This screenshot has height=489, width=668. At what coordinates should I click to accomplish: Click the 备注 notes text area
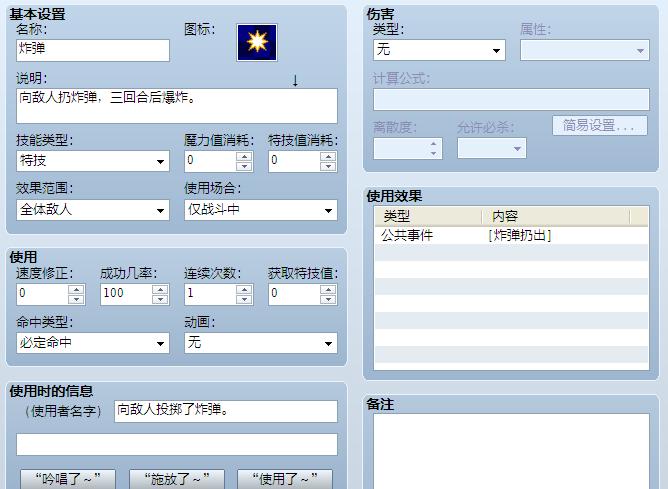click(x=511, y=452)
